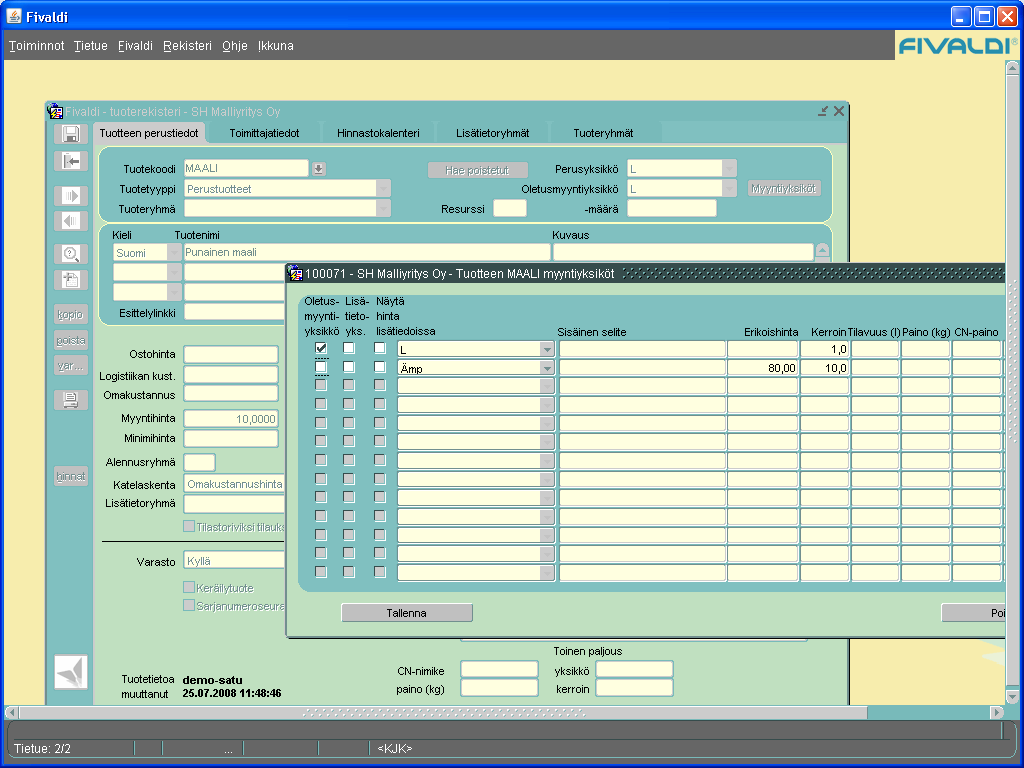Click the Fivaldi logo in top right

point(957,45)
